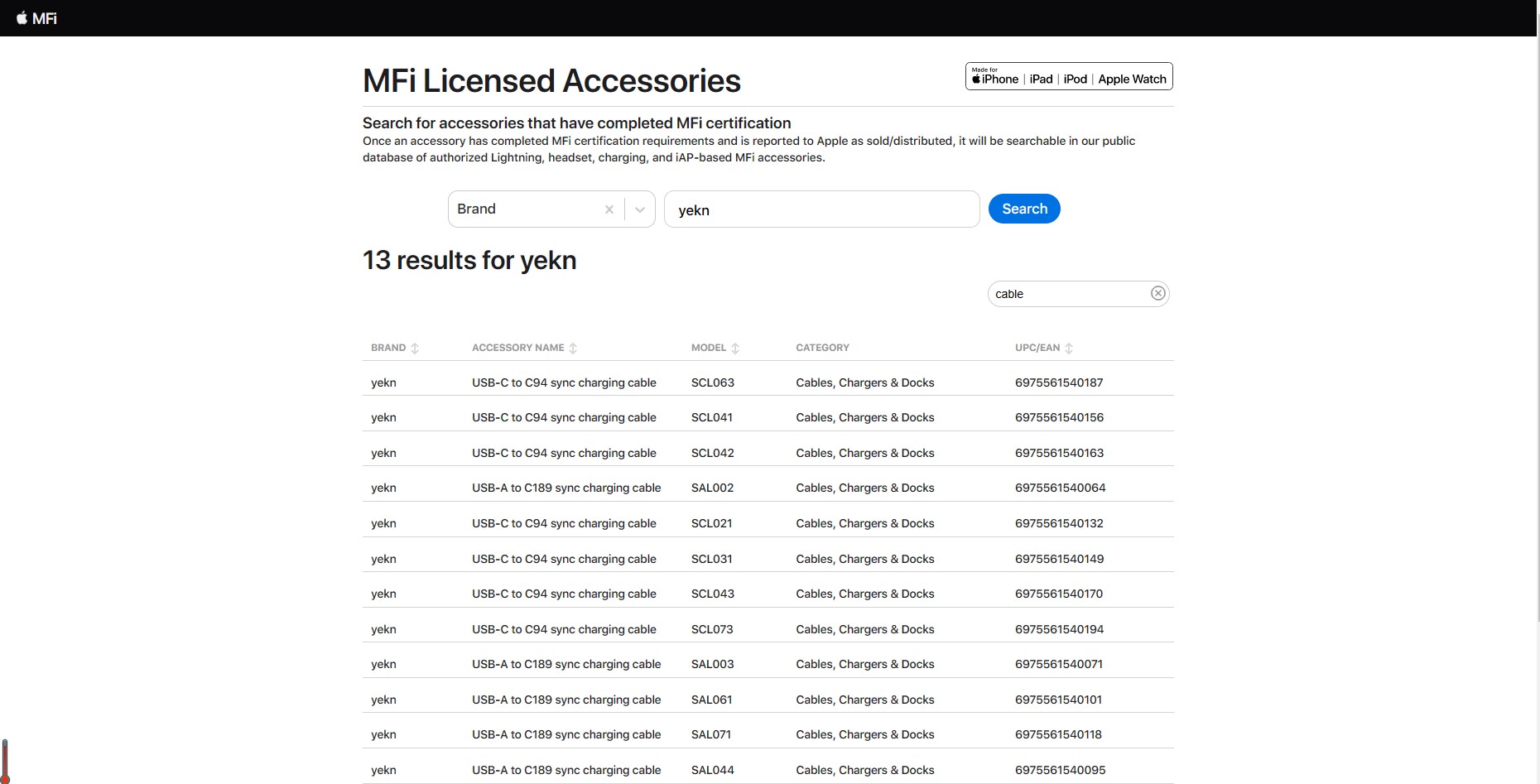Click the Apple MFi logo

[36, 18]
